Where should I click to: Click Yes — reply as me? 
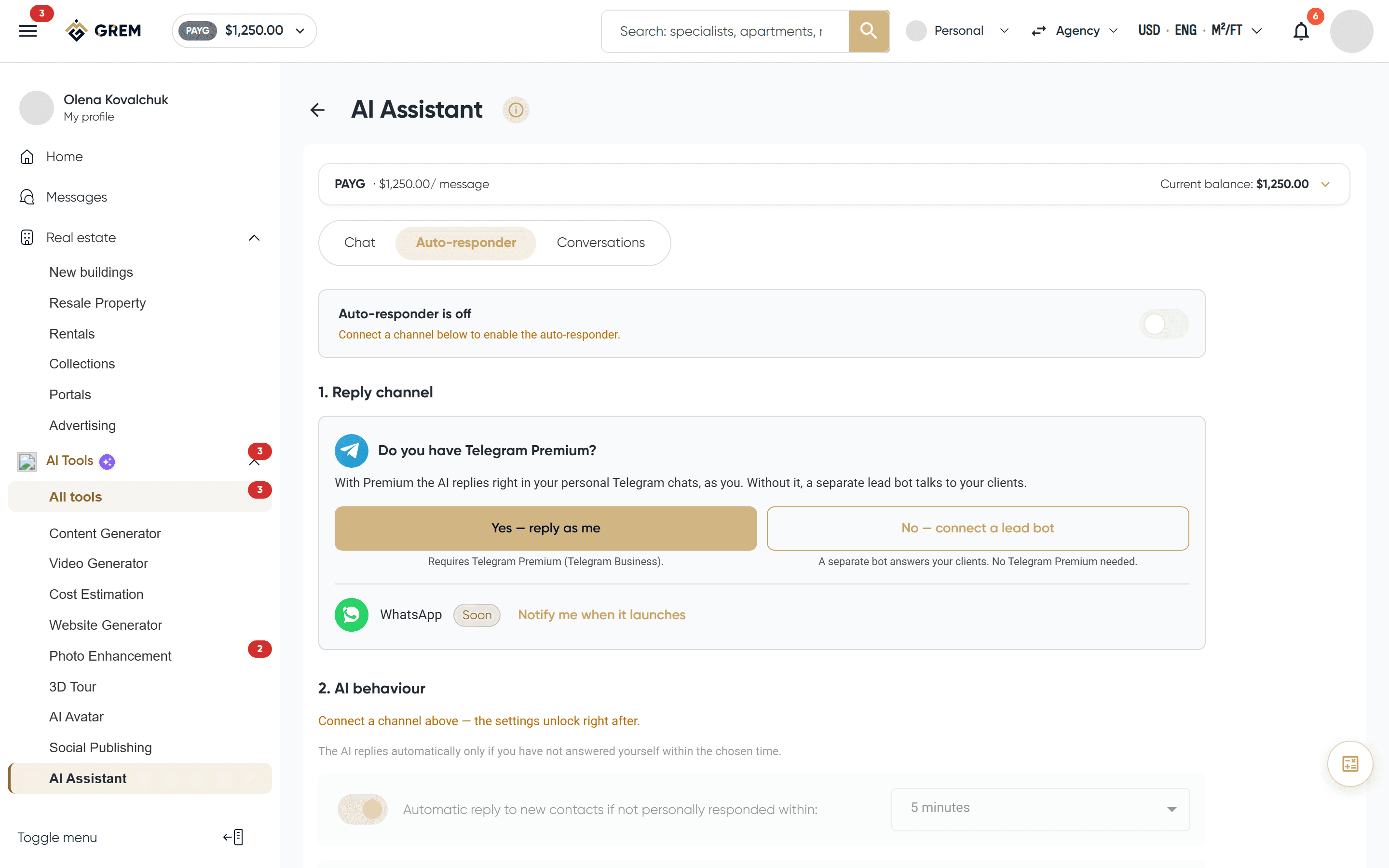pyautogui.click(x=545, y=528)
